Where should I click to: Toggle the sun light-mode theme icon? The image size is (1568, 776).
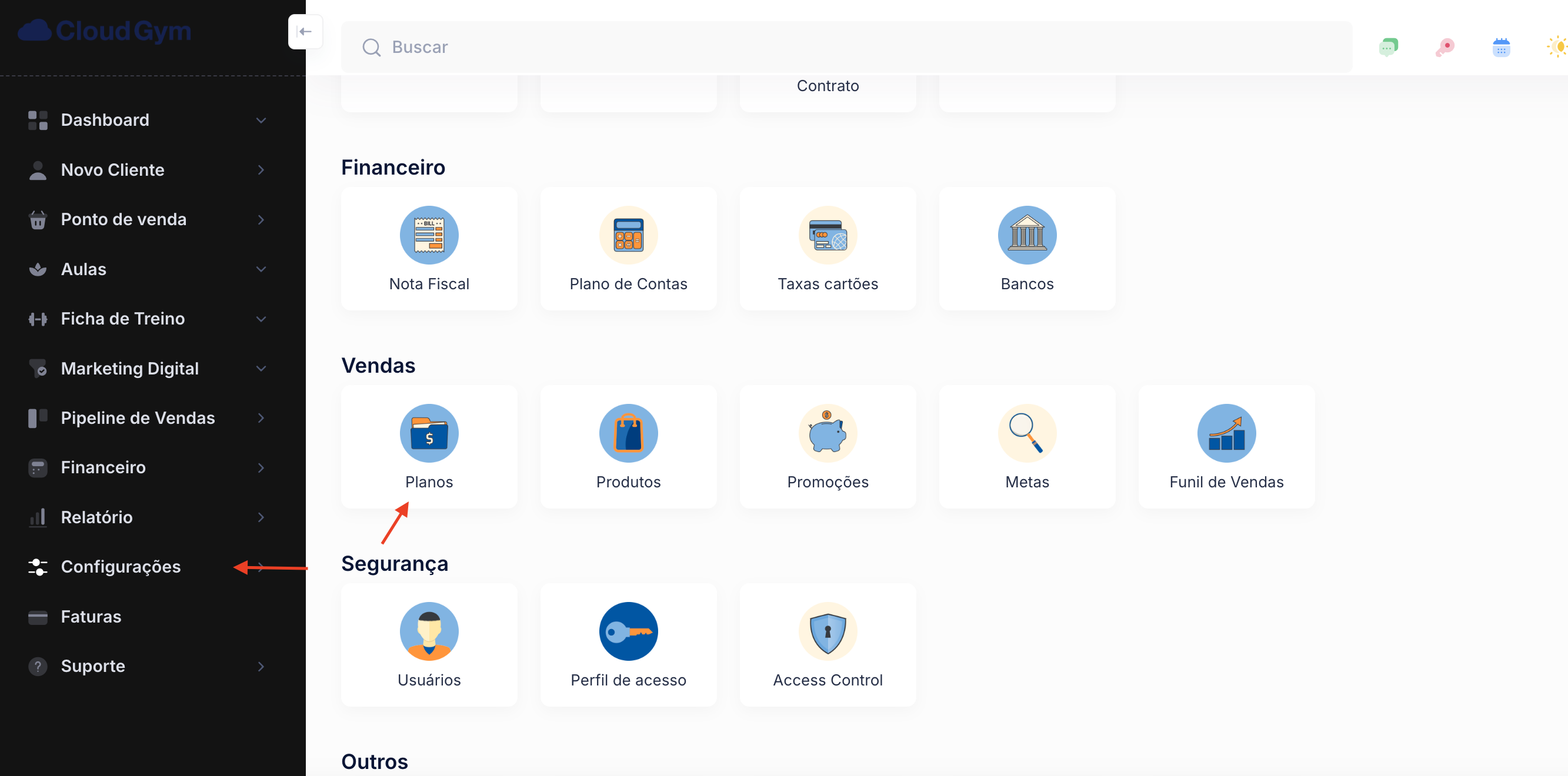(1557, 47)
